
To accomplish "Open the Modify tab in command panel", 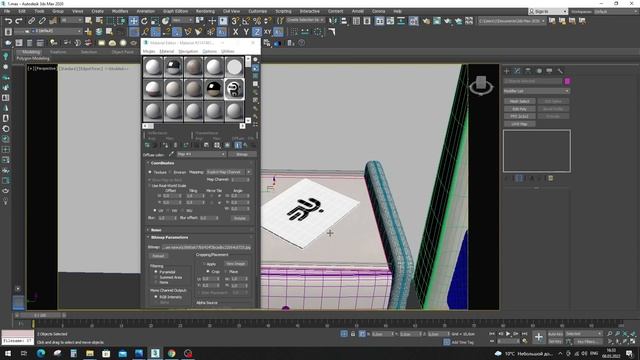I will click(x=517, y=71).
